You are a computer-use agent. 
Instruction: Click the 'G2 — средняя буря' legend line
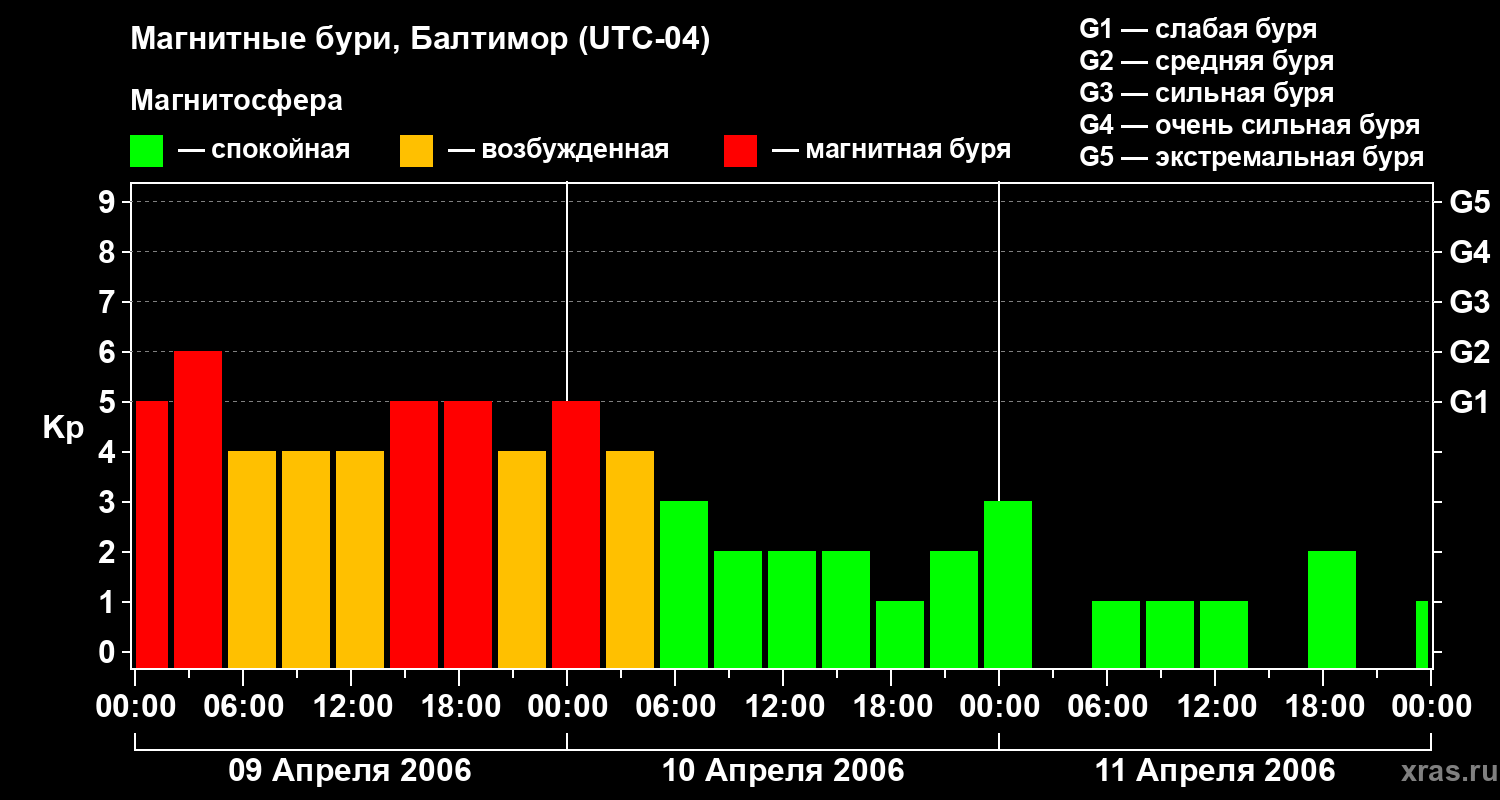coord(1207,61)
